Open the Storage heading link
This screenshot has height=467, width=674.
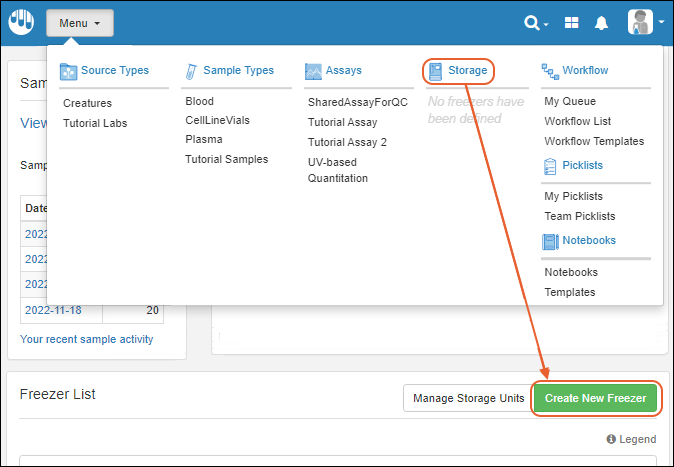click(467, 71)
